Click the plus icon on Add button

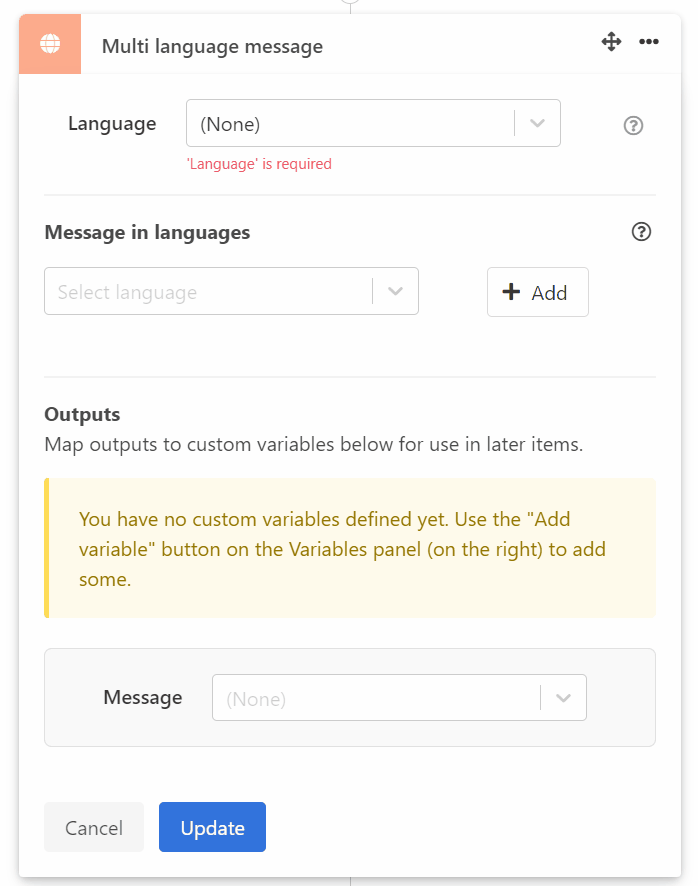click(511, 292)
